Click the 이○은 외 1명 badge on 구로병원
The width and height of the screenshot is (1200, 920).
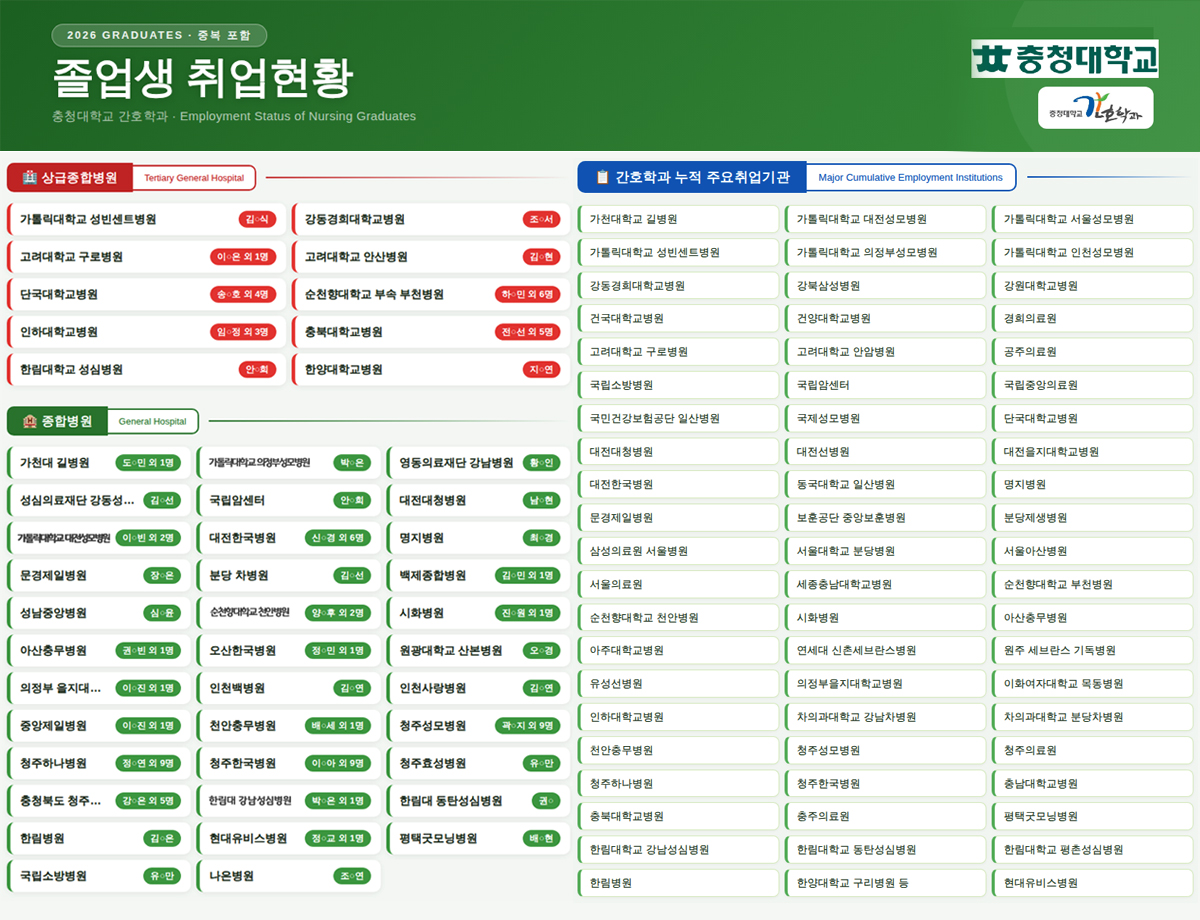click(243, 255)
